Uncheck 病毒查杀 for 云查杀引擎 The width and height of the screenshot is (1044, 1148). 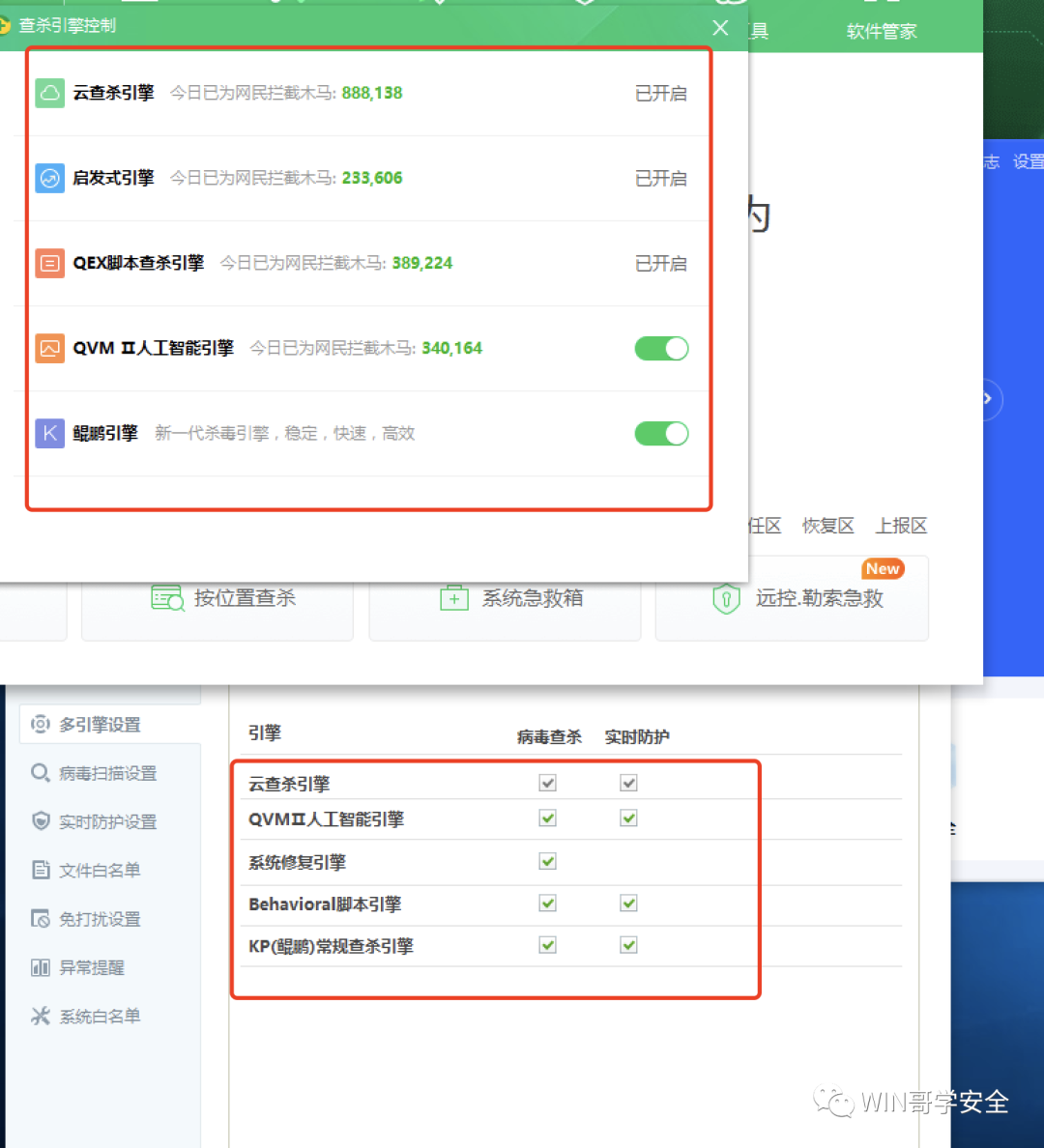(547, 783)
